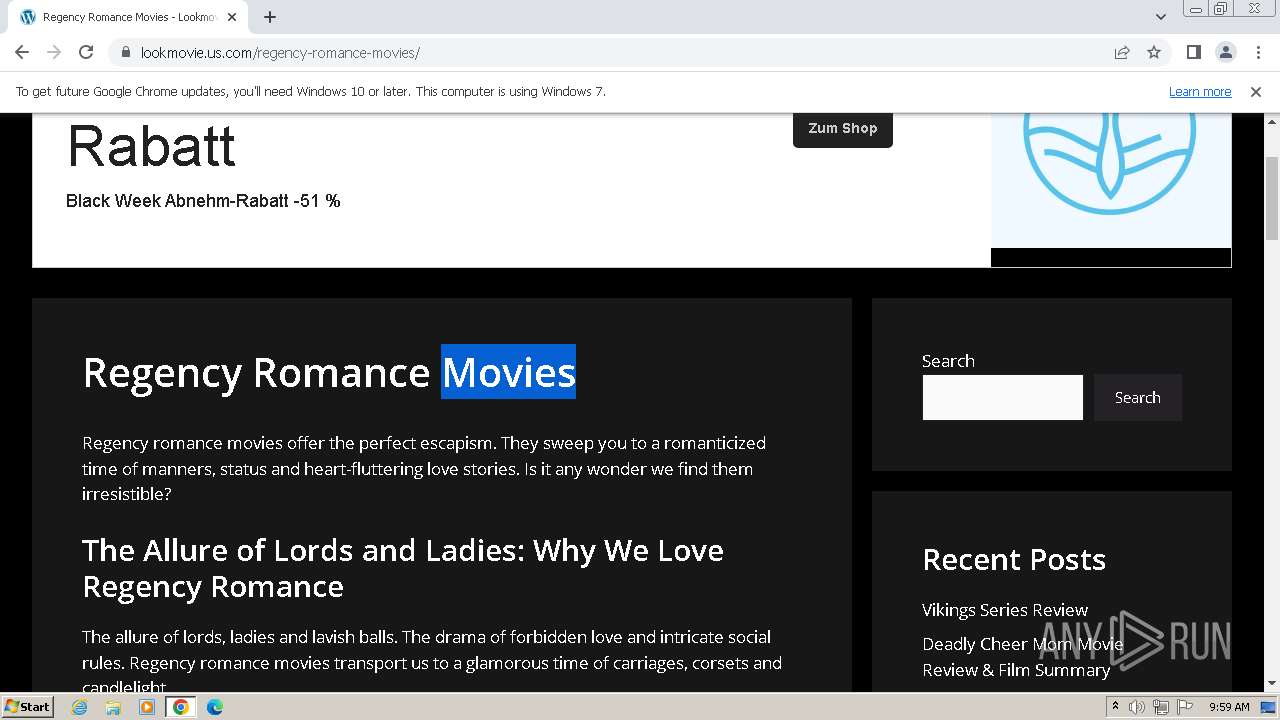Click the Recent Posts heading
Viewport: 1280px width, 720px height.
(x=1014, y=559)
